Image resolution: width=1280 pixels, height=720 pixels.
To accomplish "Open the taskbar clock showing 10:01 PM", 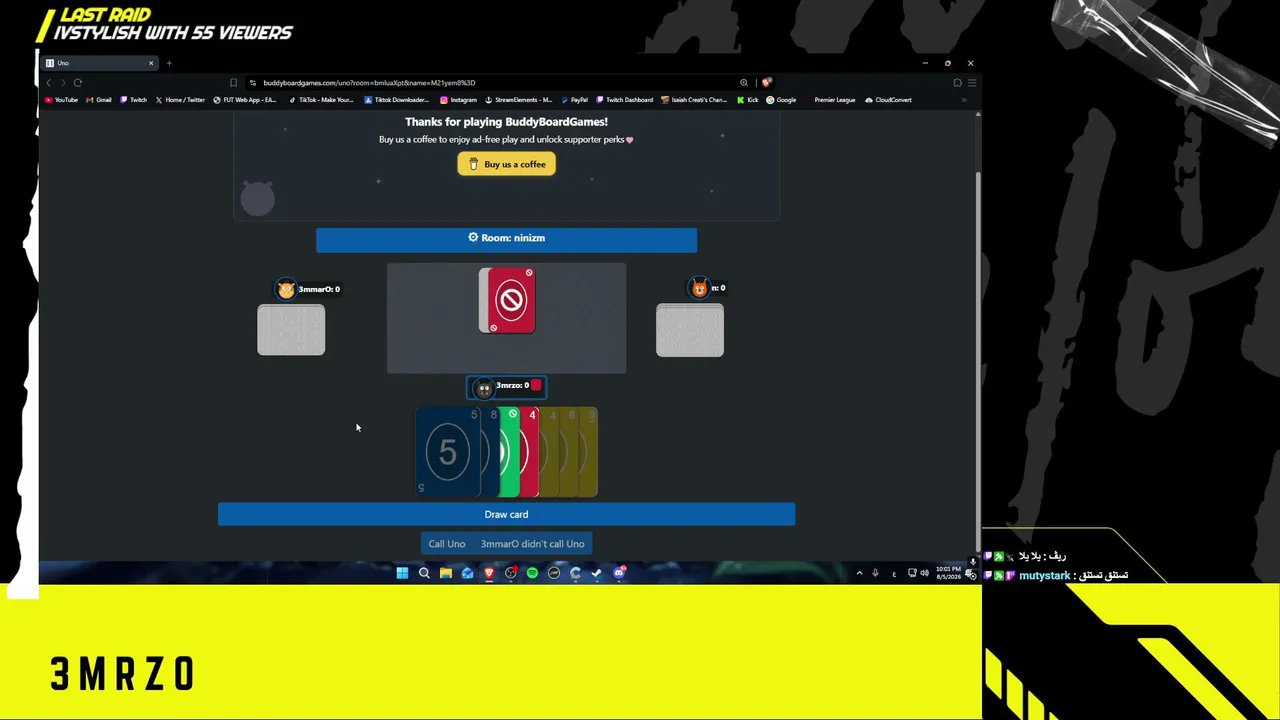I will (x=948, y=573).
